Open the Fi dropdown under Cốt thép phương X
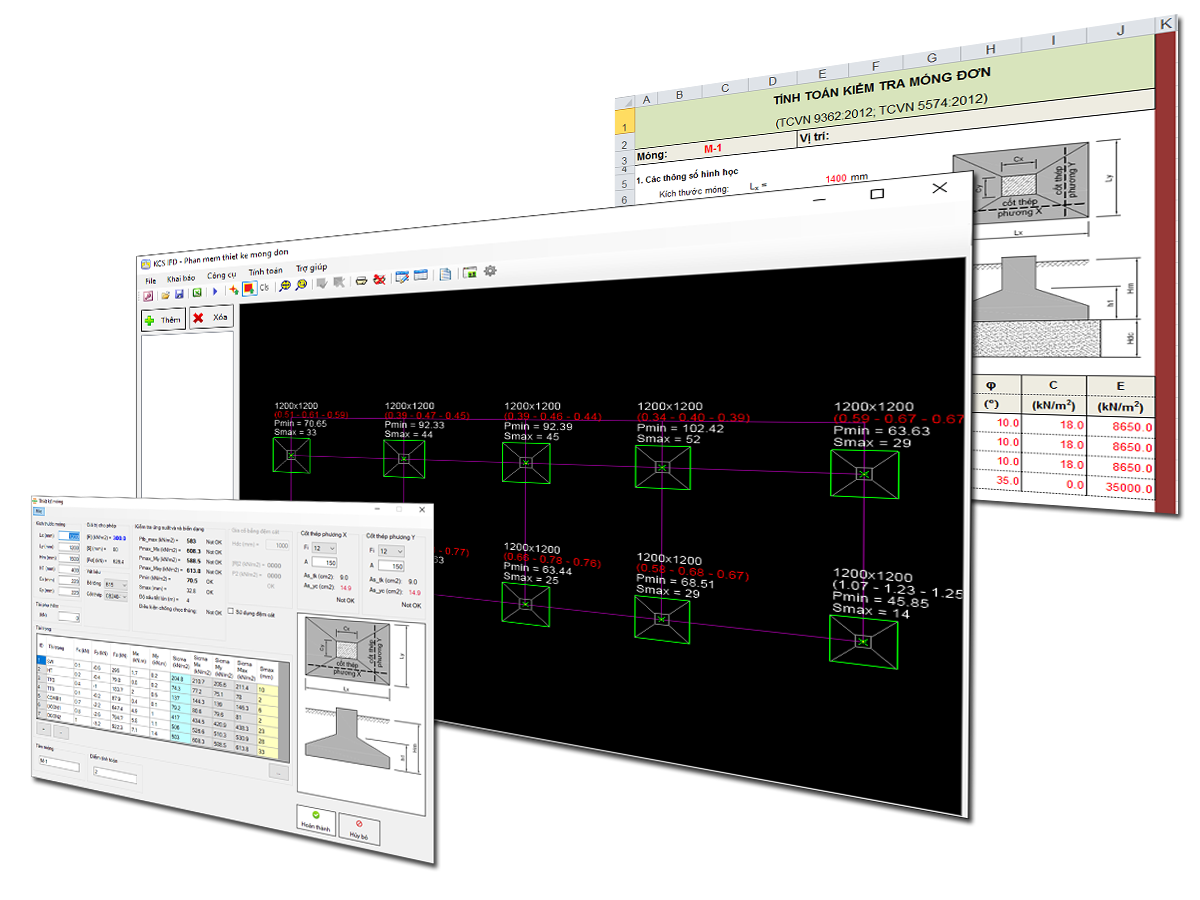Screen dimensions: 1200x900 coord(324,548)
